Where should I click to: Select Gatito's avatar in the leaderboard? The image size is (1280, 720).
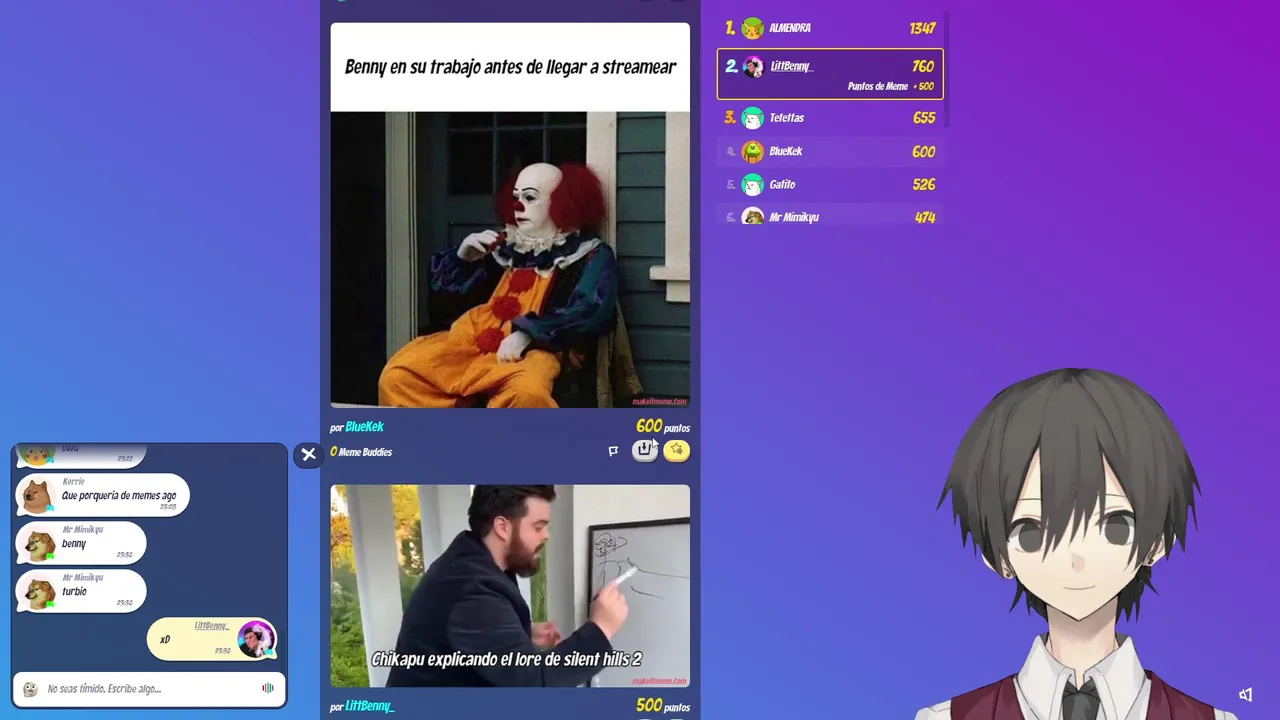[753, 185]
